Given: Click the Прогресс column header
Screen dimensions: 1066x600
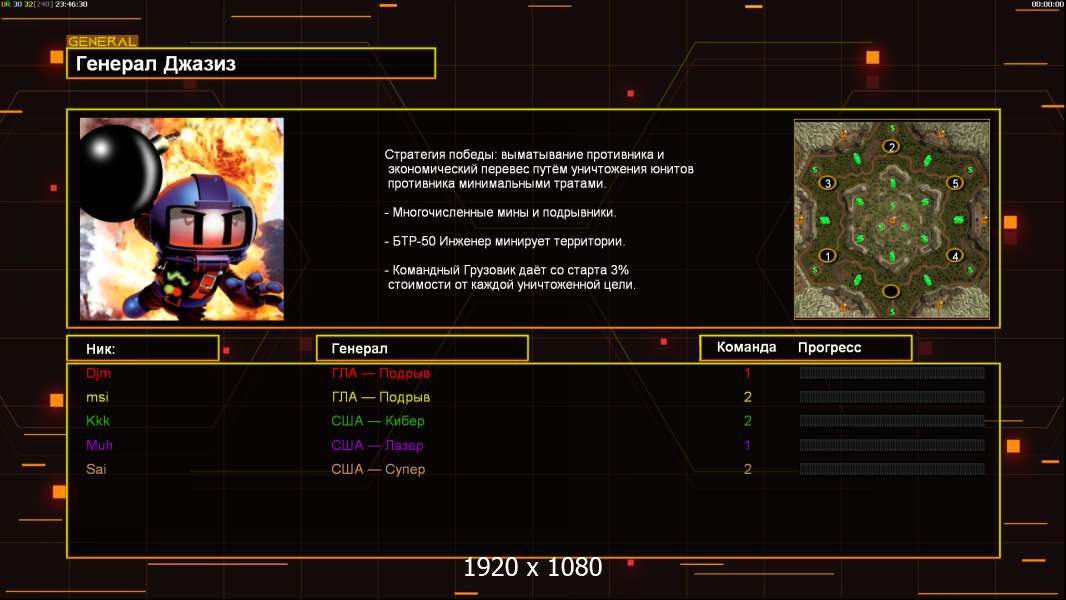Looking at the screenshot, I should [x=829, y=347].
